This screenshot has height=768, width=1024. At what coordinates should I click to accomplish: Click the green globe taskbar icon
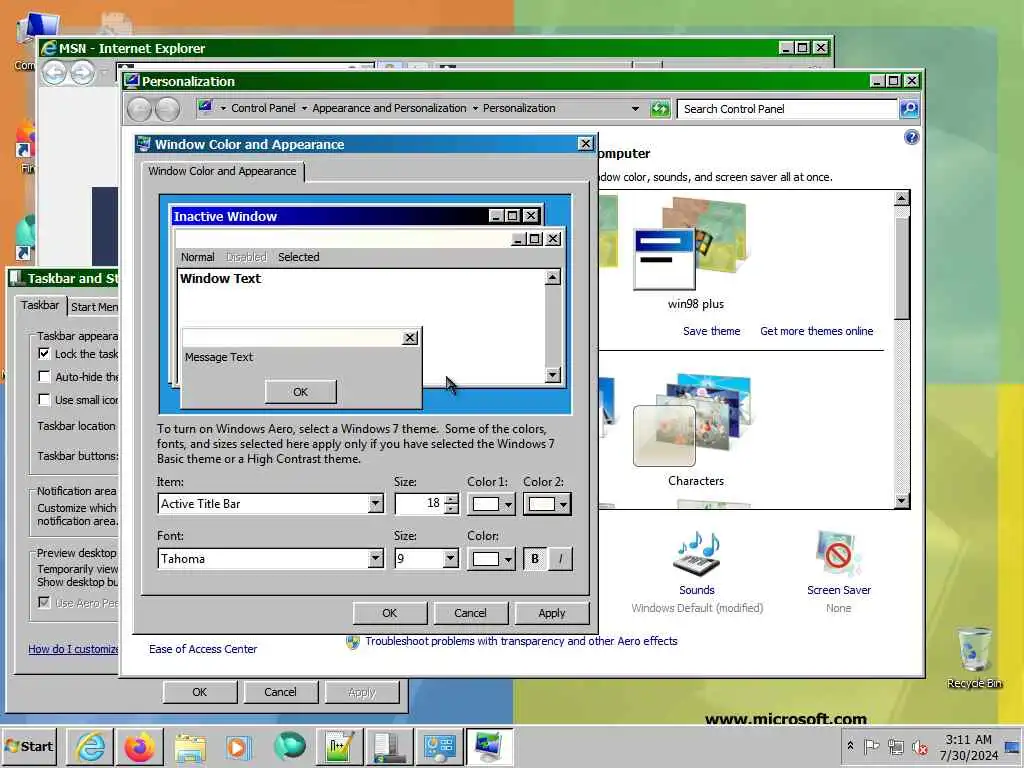(x=289, y=747)
